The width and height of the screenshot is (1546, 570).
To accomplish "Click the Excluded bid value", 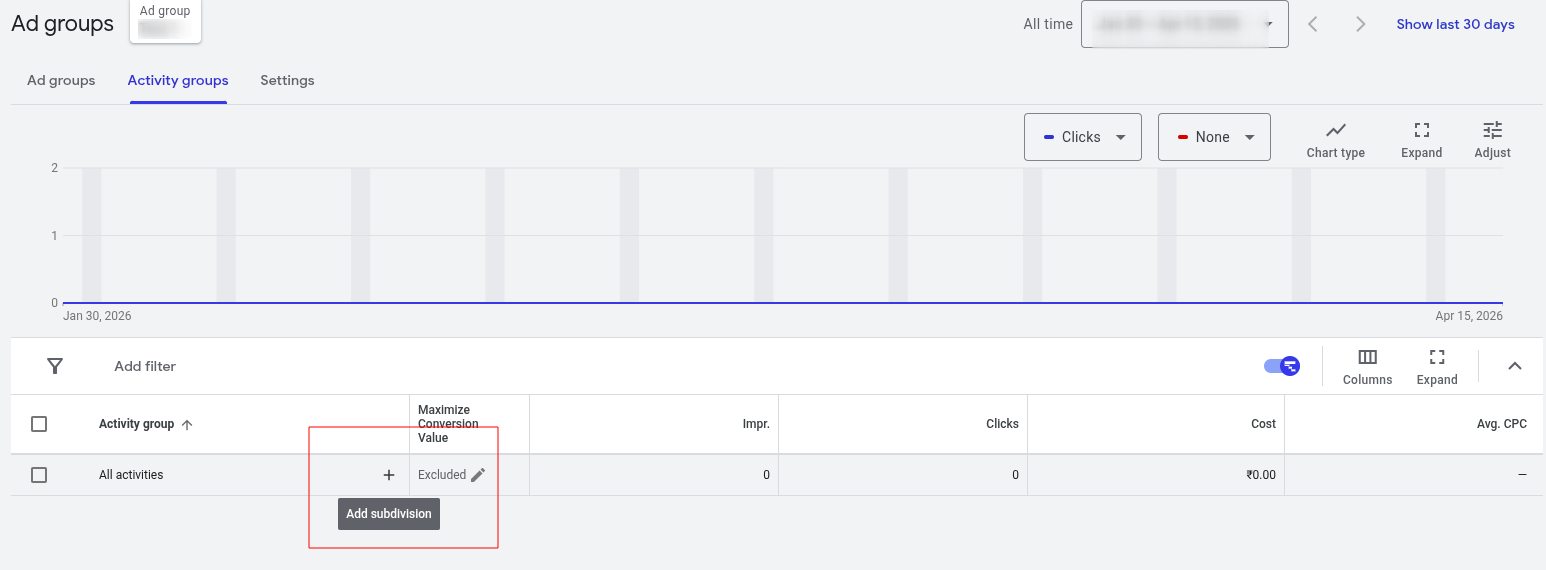I will click(442, 475).
